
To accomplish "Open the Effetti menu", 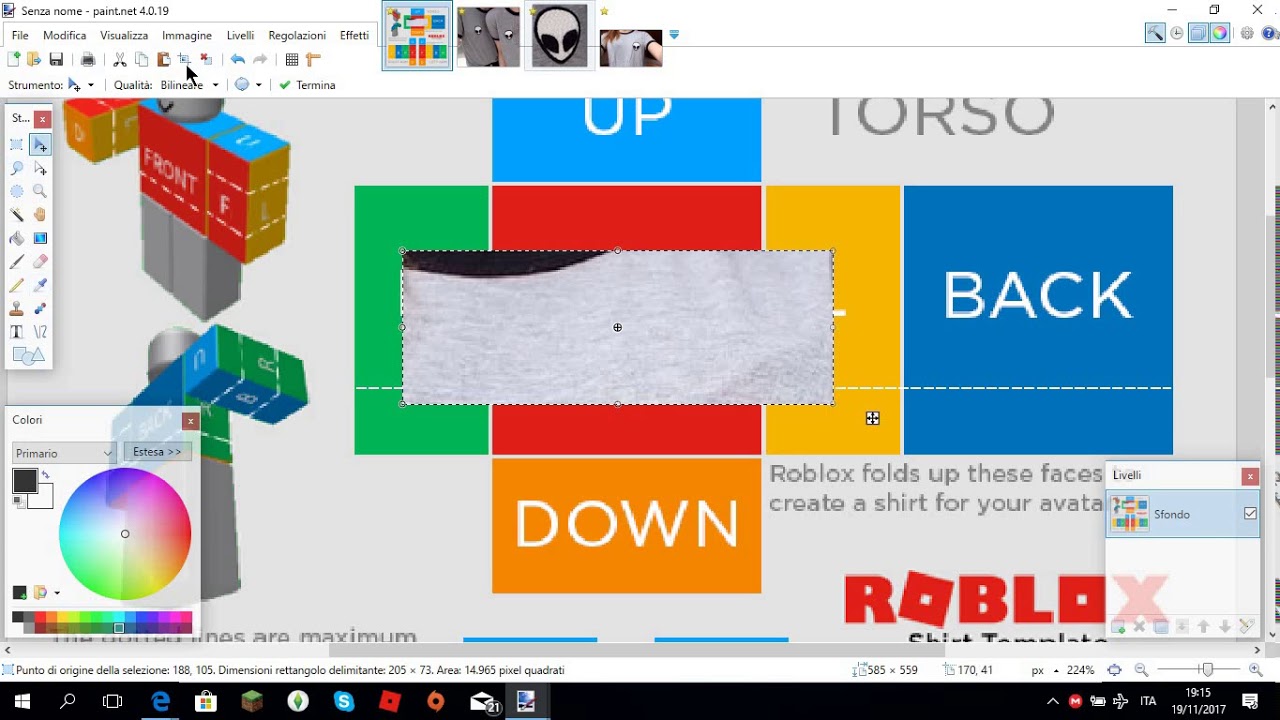I will pyautogui.click(x=354, y=35).
